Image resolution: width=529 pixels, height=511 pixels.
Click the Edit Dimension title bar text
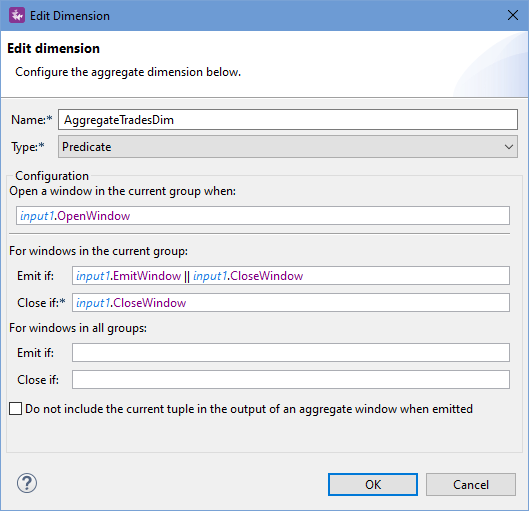tap(70, 16)
